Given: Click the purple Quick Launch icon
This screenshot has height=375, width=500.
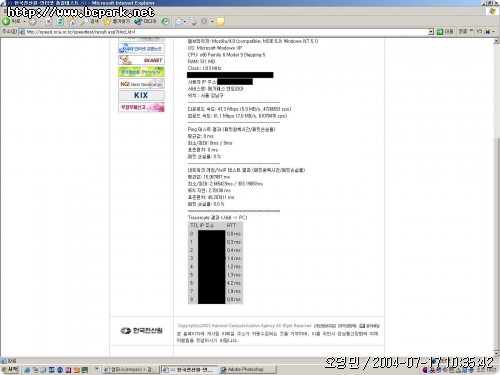Looking at the screenshot, I should click(x=68, y=370).
